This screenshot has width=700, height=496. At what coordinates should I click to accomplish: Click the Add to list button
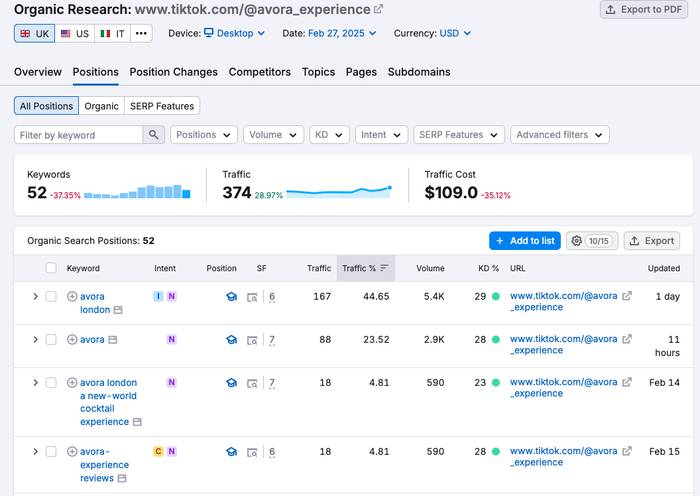[x=524, y=241]
